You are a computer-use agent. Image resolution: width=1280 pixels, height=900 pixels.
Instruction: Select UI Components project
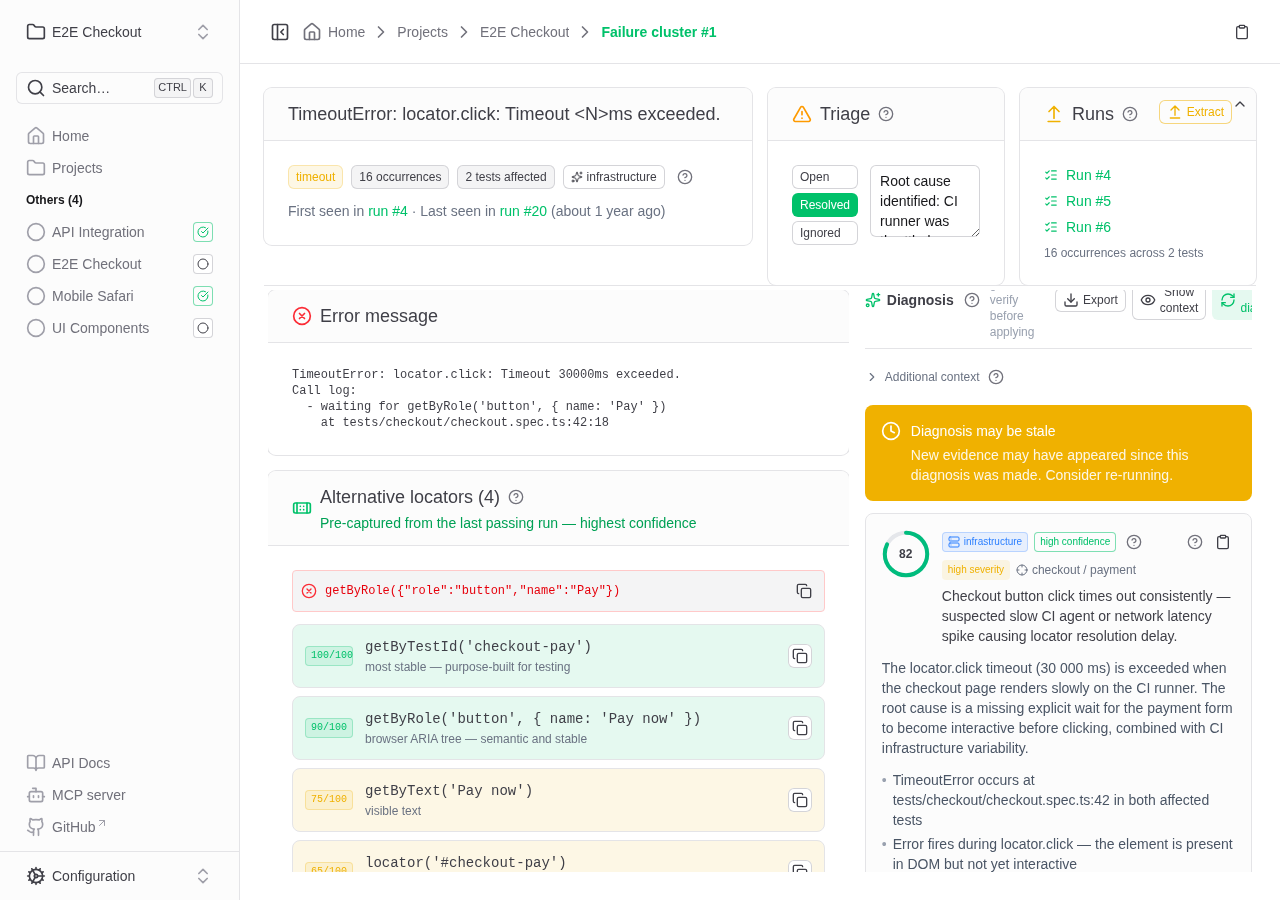coord(100,328)
